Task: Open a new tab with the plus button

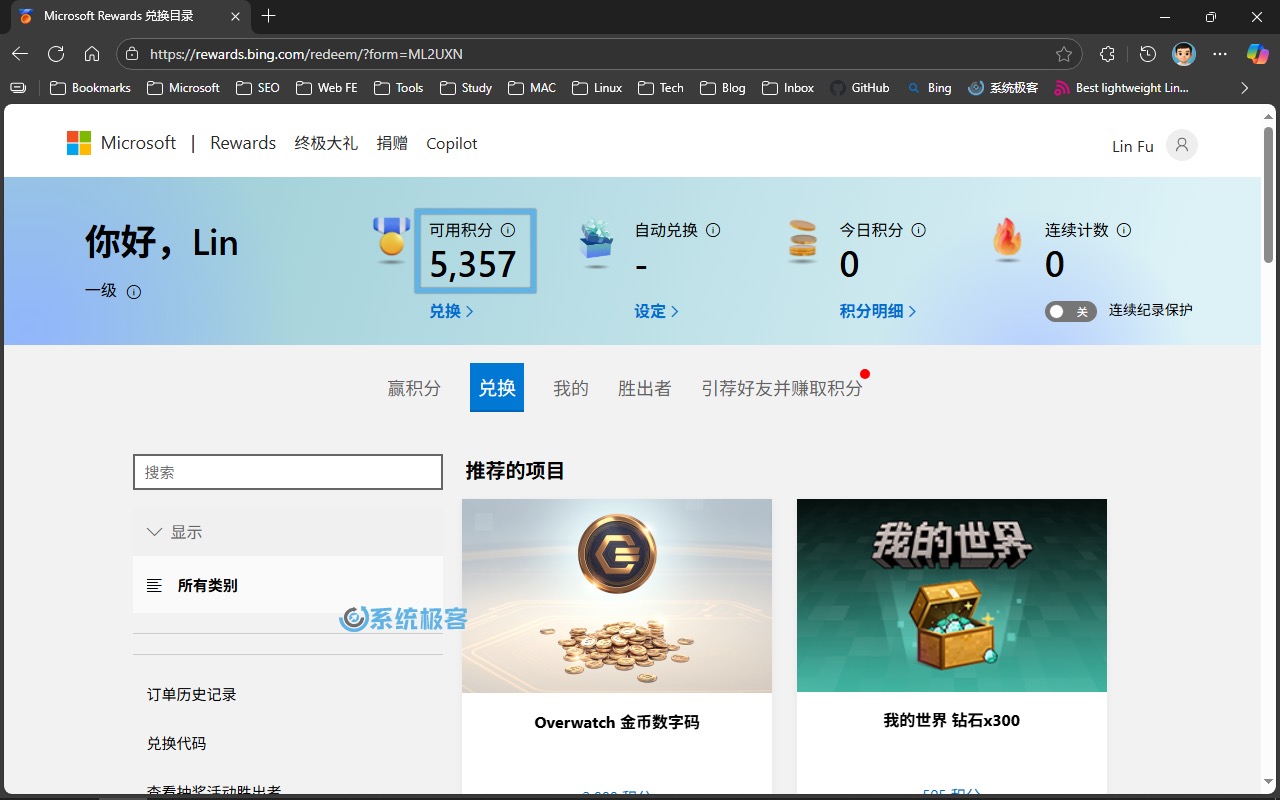Action: click(x=268, y=16)
